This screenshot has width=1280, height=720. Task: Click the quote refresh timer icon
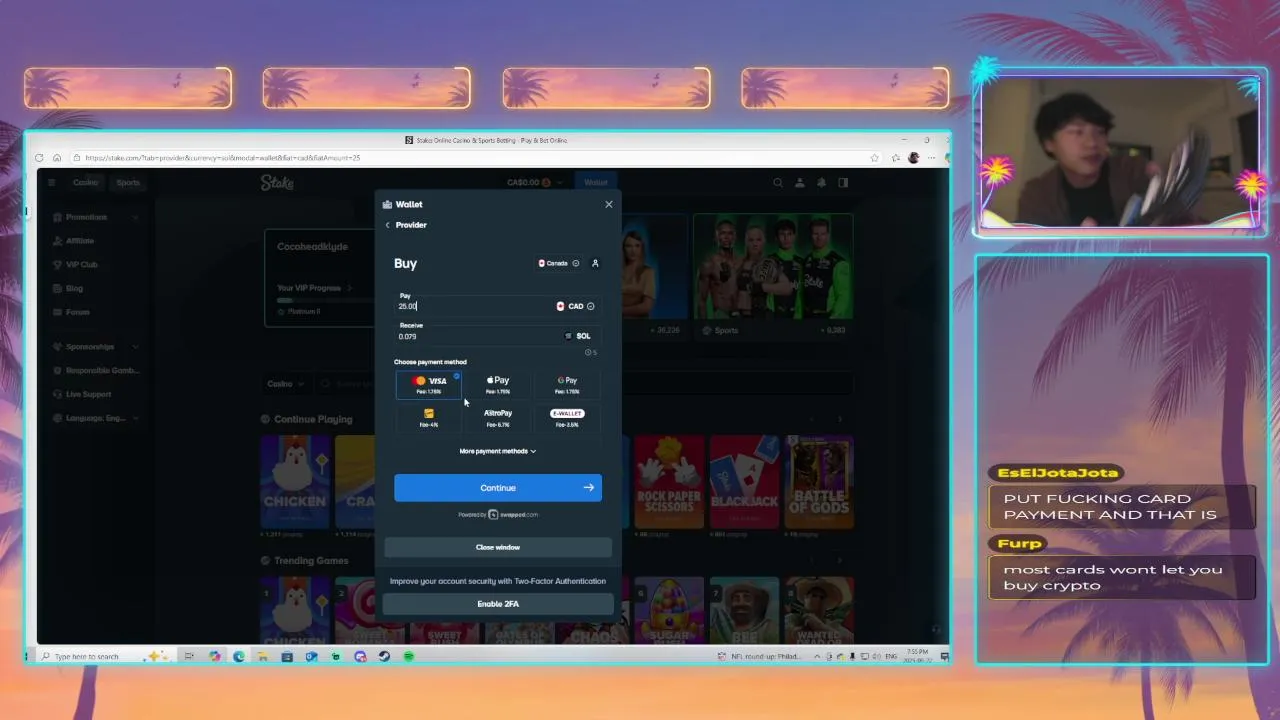pyautogui.click(x=590, y=352)
